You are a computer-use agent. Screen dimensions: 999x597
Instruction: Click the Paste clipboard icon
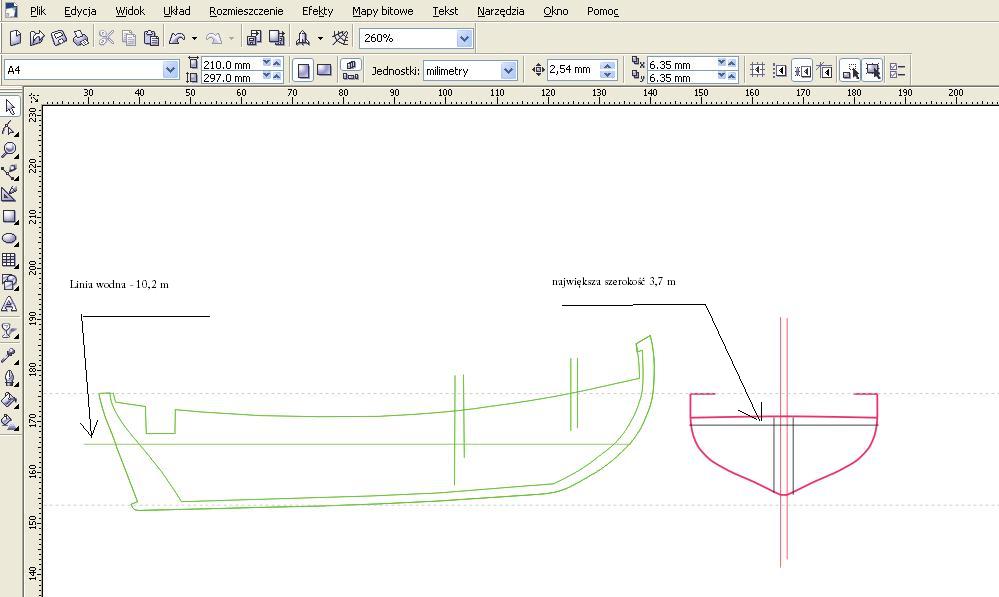151,38
